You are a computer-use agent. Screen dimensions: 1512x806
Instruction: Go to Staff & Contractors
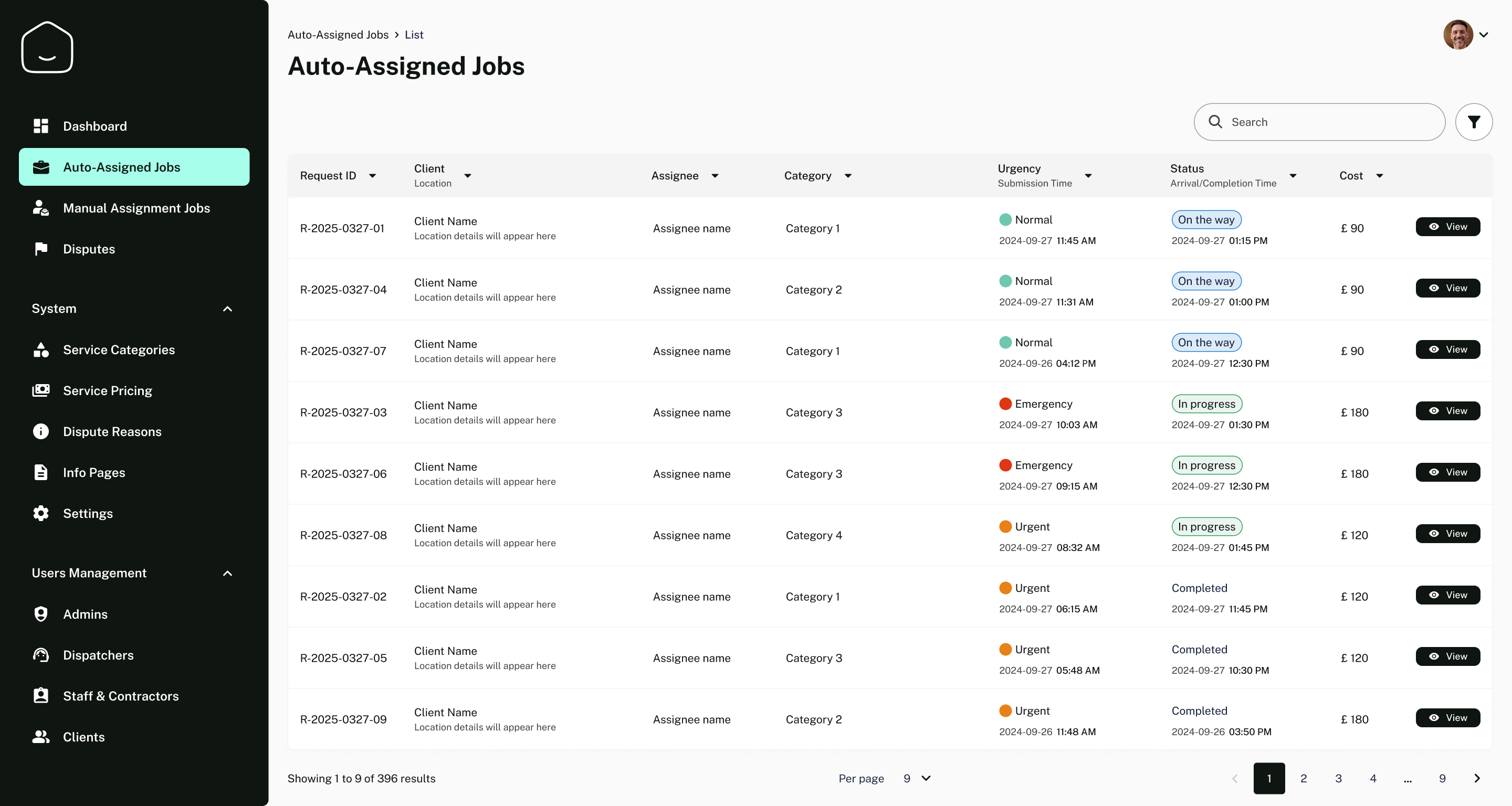(x=120, y=696)
